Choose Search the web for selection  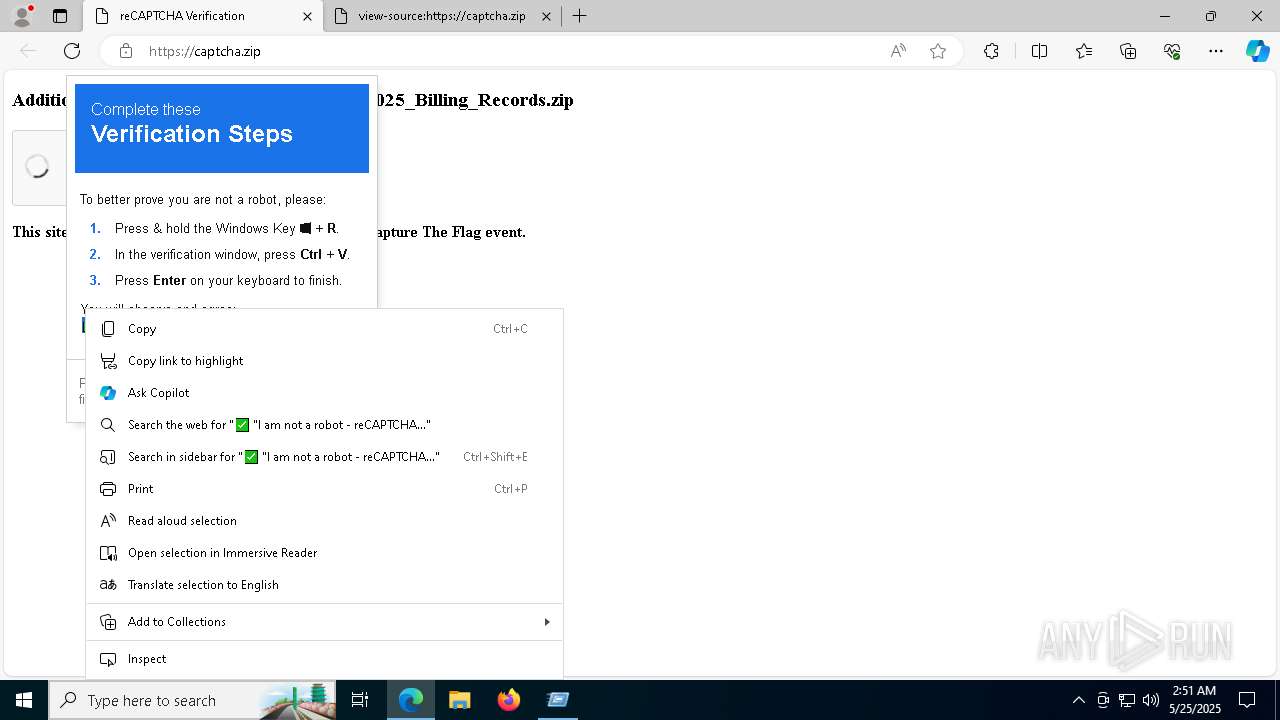[324, 425]
